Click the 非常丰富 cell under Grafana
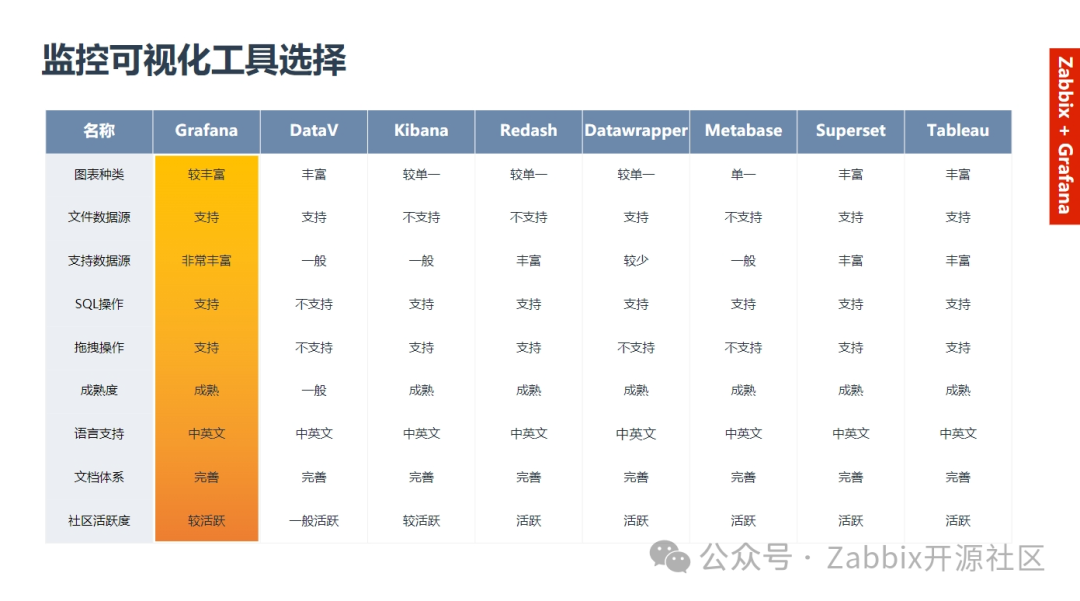Image resolution: width=1080 pixels, height=601 pixels. pos(206,261)
